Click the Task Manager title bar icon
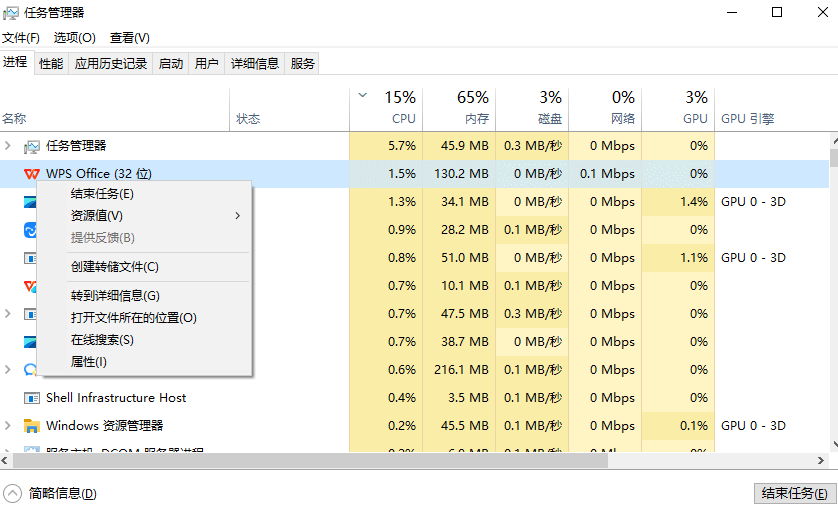 pos(12,13)
